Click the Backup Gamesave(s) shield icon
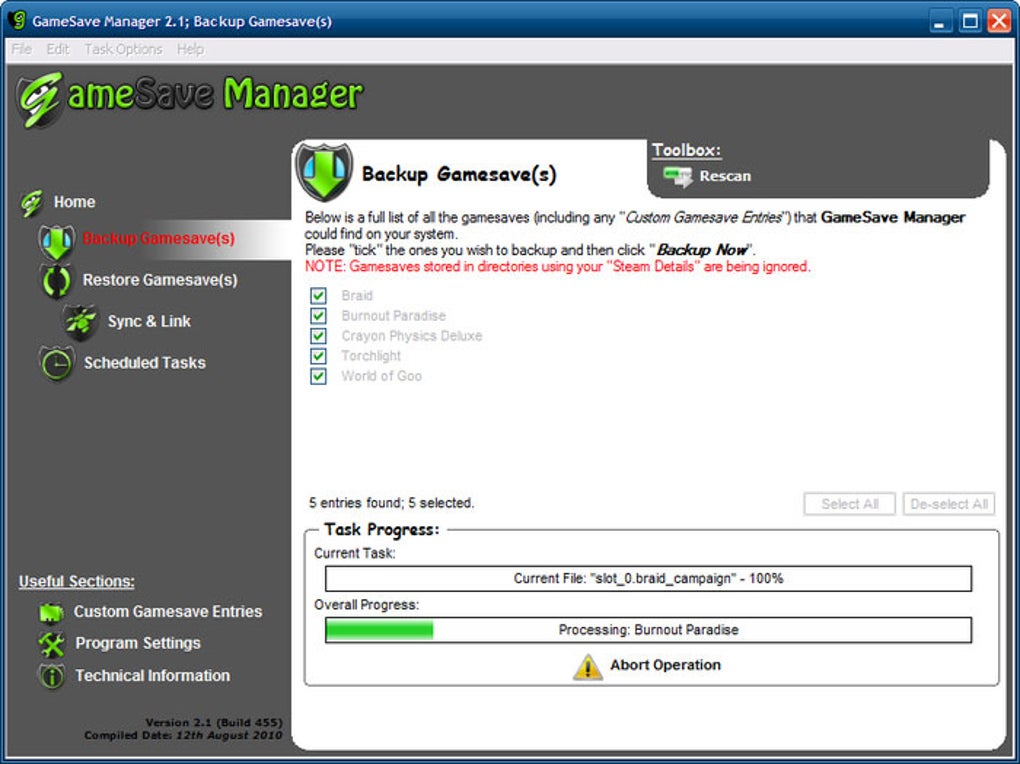This screenshot has height=764, width=1020. tap(57, 240)
